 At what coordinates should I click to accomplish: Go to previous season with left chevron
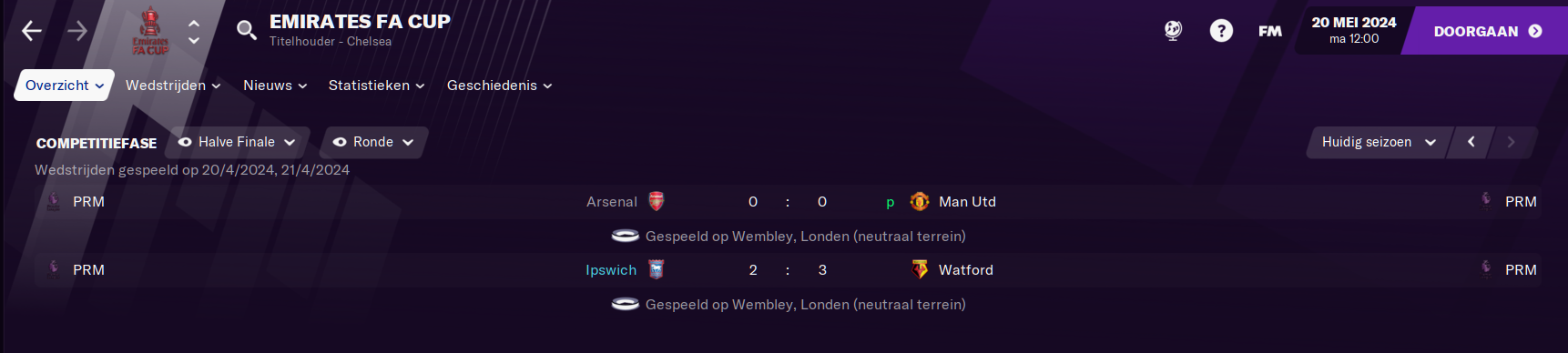[x=1471, y=142]
